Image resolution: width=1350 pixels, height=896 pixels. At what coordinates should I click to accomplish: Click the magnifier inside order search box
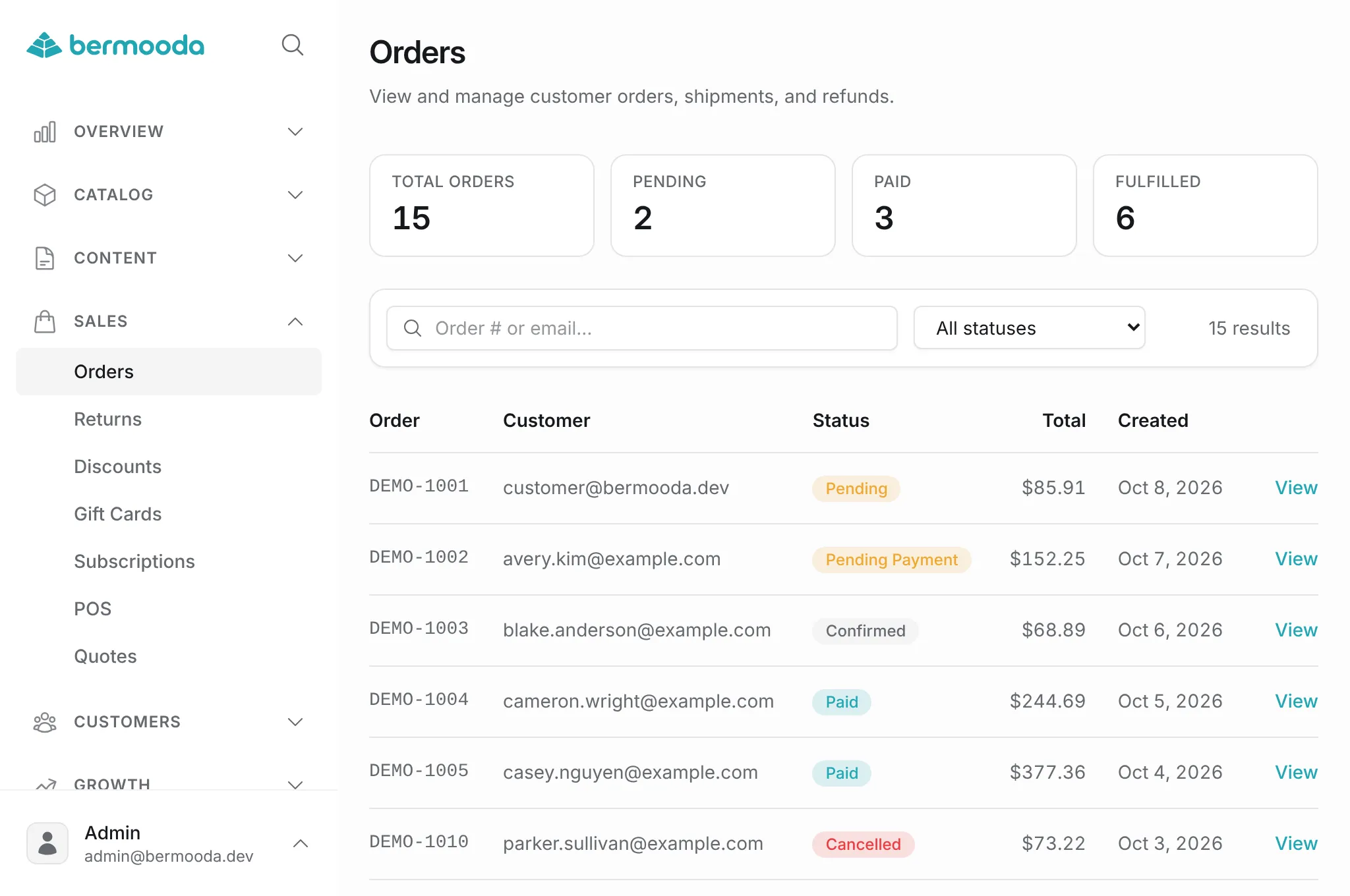pyautogui.click(x=413, y=328)
